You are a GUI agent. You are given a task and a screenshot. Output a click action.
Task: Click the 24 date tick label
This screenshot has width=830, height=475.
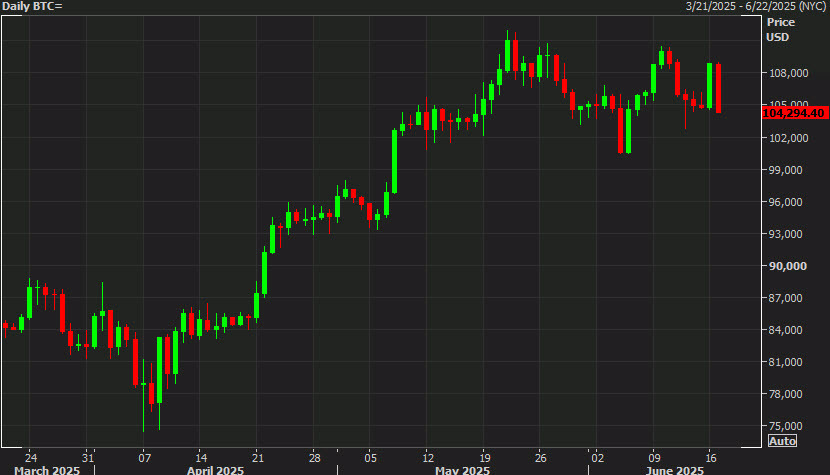pos(31,458)
